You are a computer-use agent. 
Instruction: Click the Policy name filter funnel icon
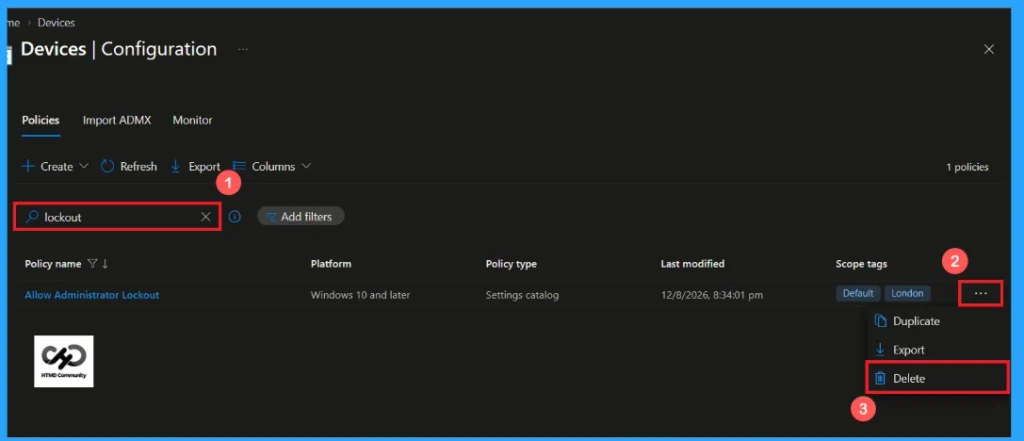[x=92, y=264]
